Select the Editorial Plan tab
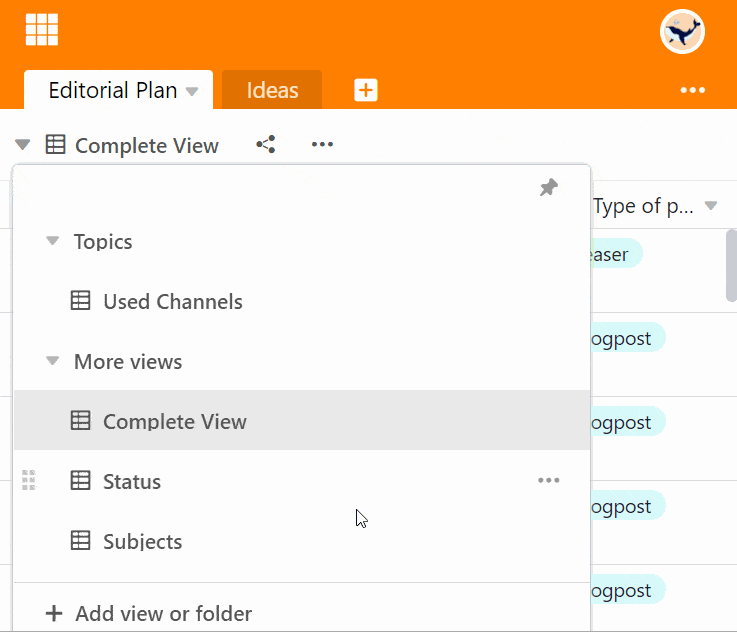Screen dimensions: 737x632 pyautogui.click(x=112, y=90)
